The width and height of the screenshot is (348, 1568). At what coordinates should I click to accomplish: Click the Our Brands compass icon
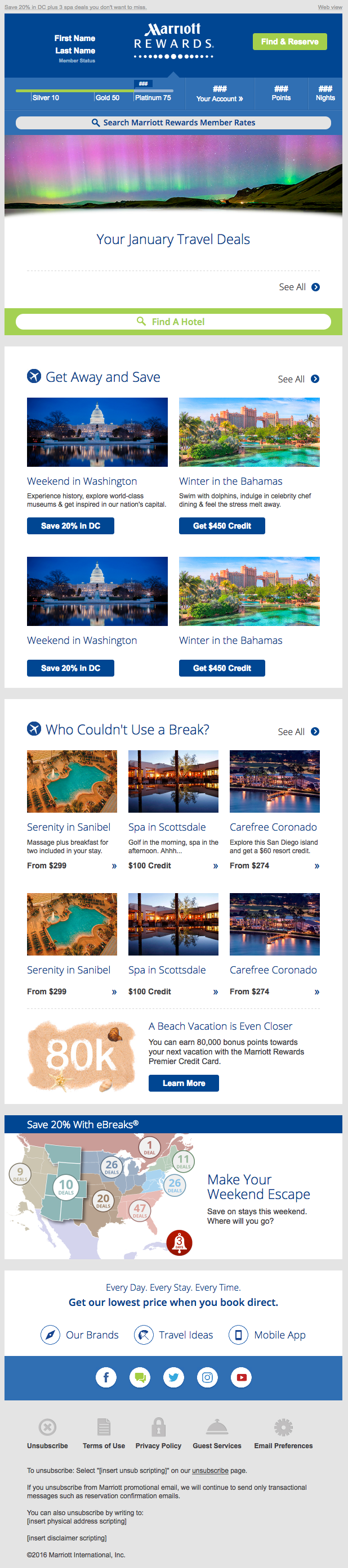click(x=51, y=1335)
